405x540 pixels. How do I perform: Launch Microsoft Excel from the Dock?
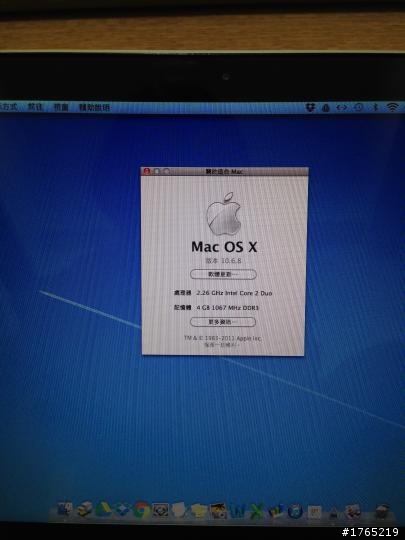[x=257, y=510]
